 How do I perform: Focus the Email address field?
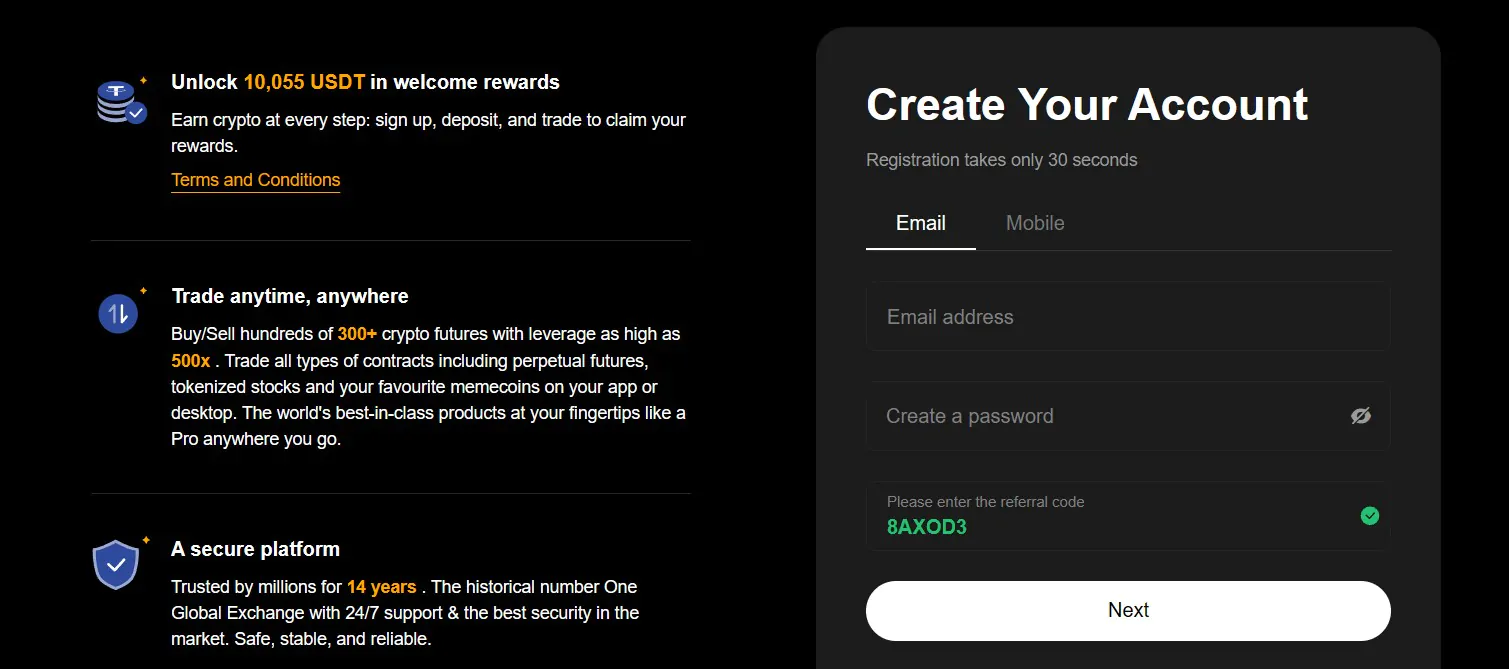(1128, 317)
